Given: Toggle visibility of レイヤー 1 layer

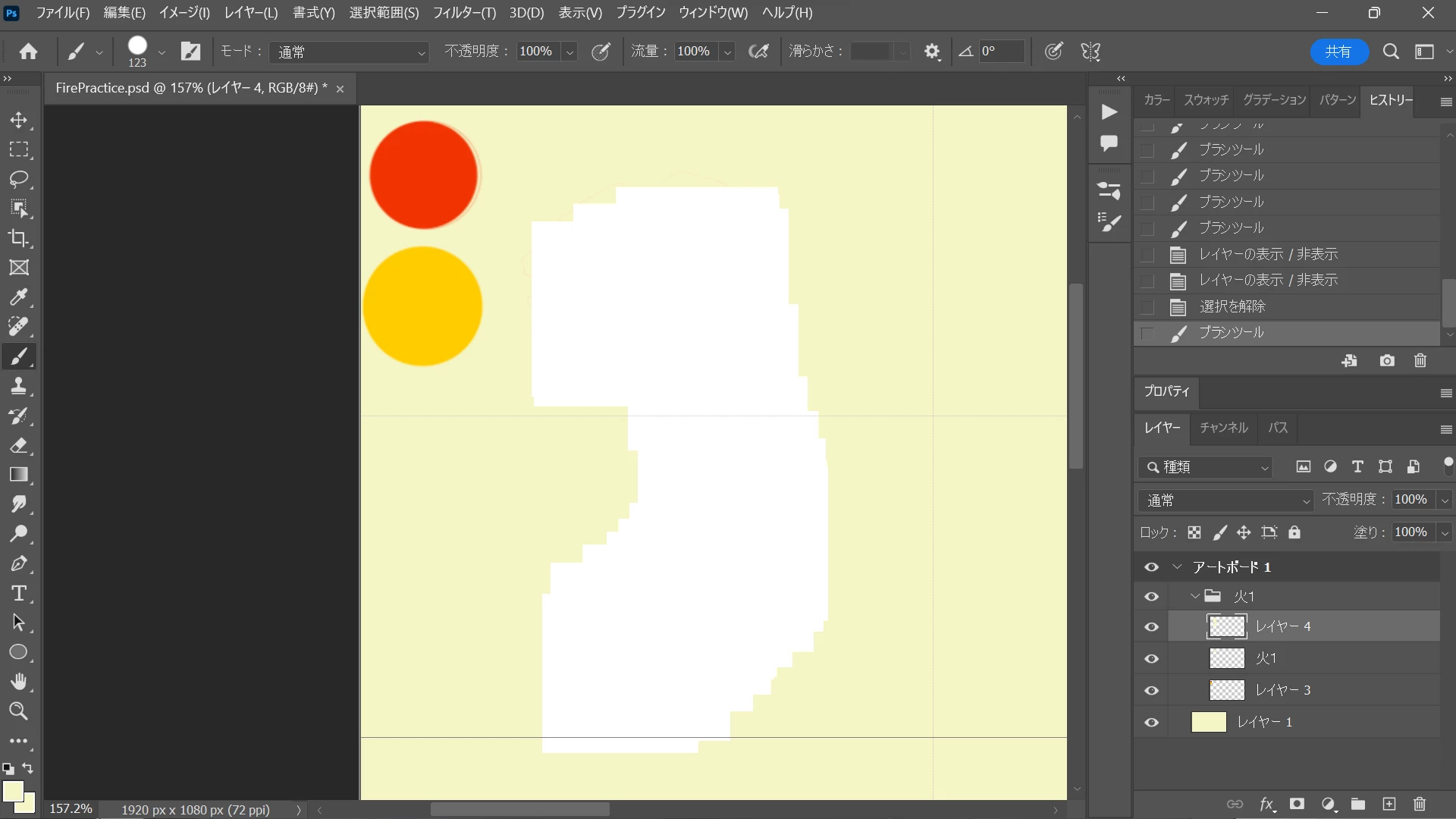Looking at the screenshot, I should click(1151, 723).
